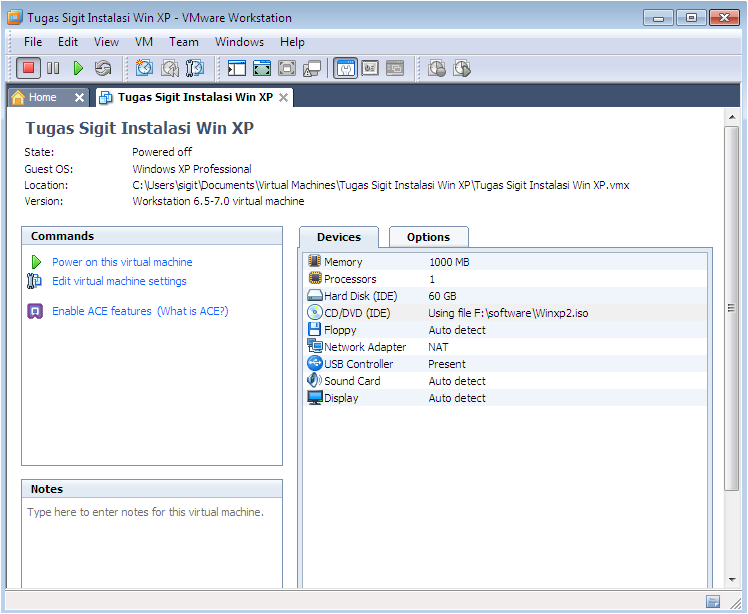Click the Sound Card speaker icon
This screenshot has height=614, width=748.
pyautogui.click(x=314, y=380)
